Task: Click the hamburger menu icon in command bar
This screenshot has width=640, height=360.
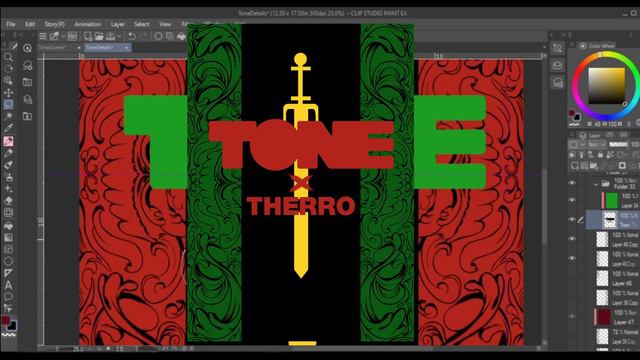Action: (43, 36)
